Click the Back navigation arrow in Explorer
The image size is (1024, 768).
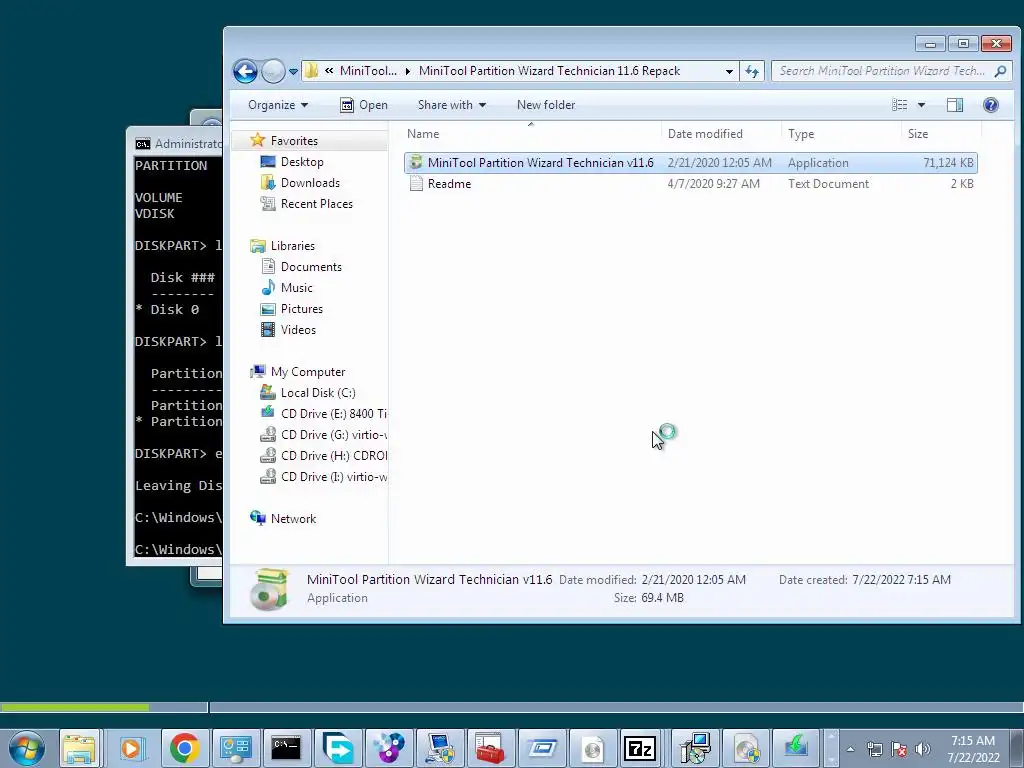pyautogui.click(x=246, y=71)
